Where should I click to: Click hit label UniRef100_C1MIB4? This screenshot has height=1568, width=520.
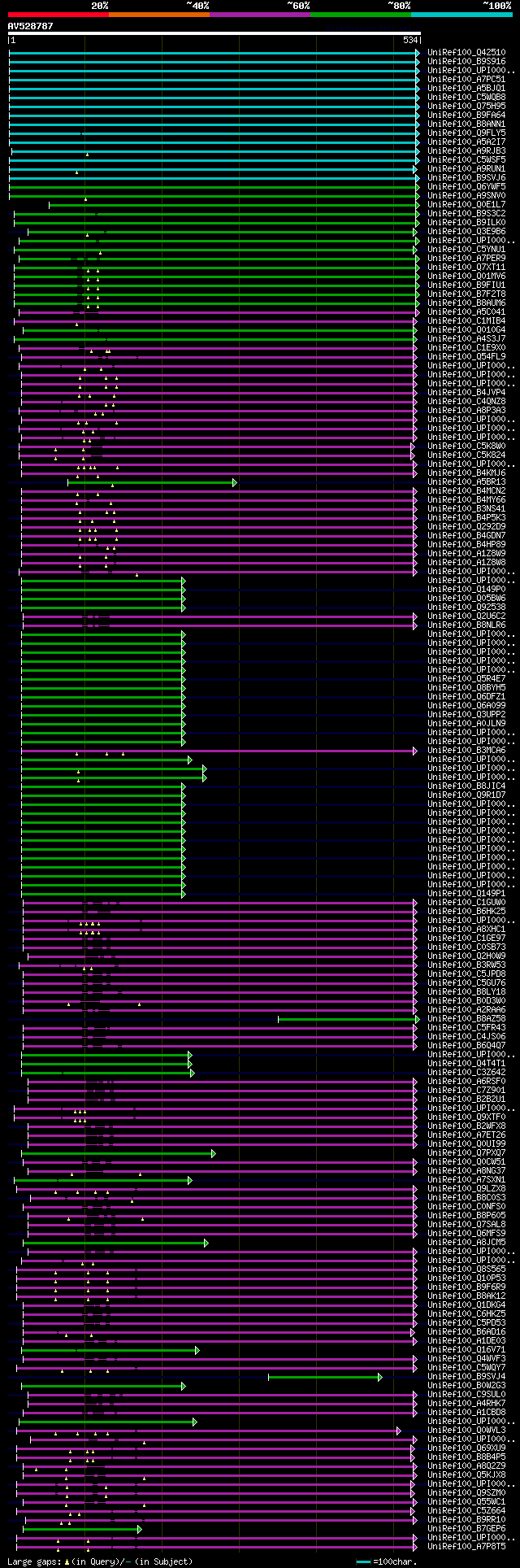point(468,321)
